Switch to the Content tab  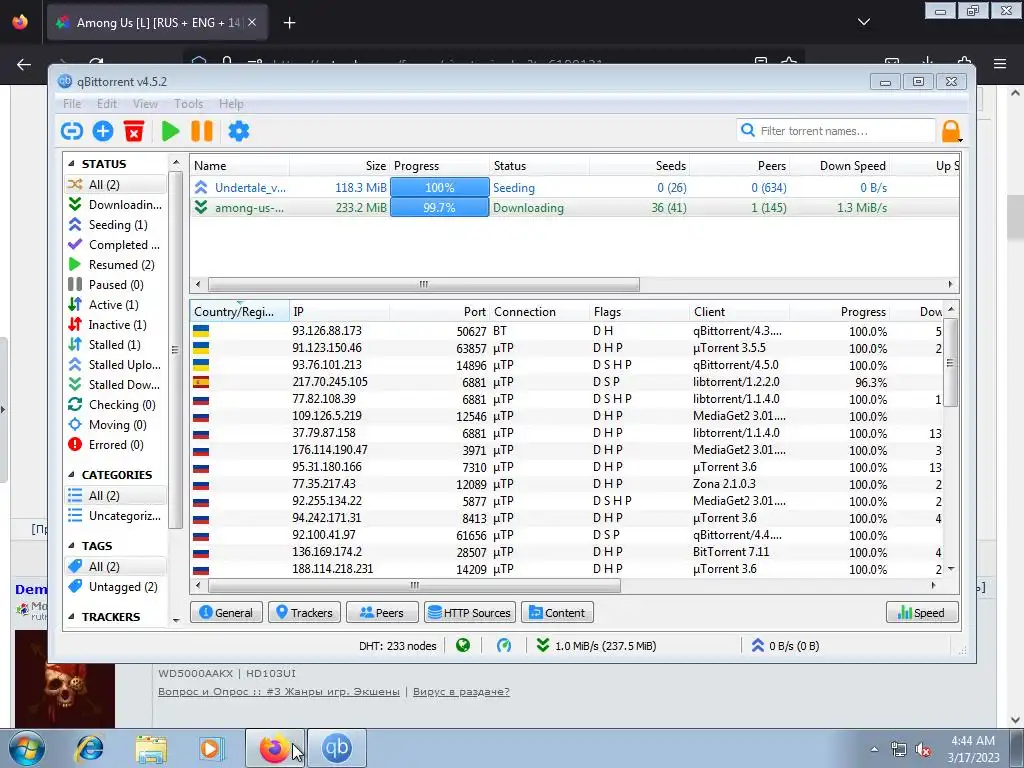coord(557,613)
